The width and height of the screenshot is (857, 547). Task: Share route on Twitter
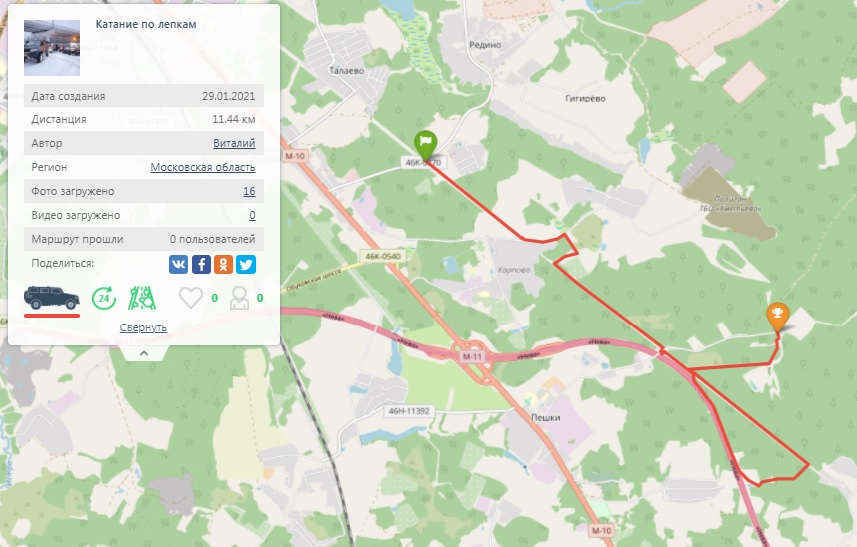click(x=246, y=264)
